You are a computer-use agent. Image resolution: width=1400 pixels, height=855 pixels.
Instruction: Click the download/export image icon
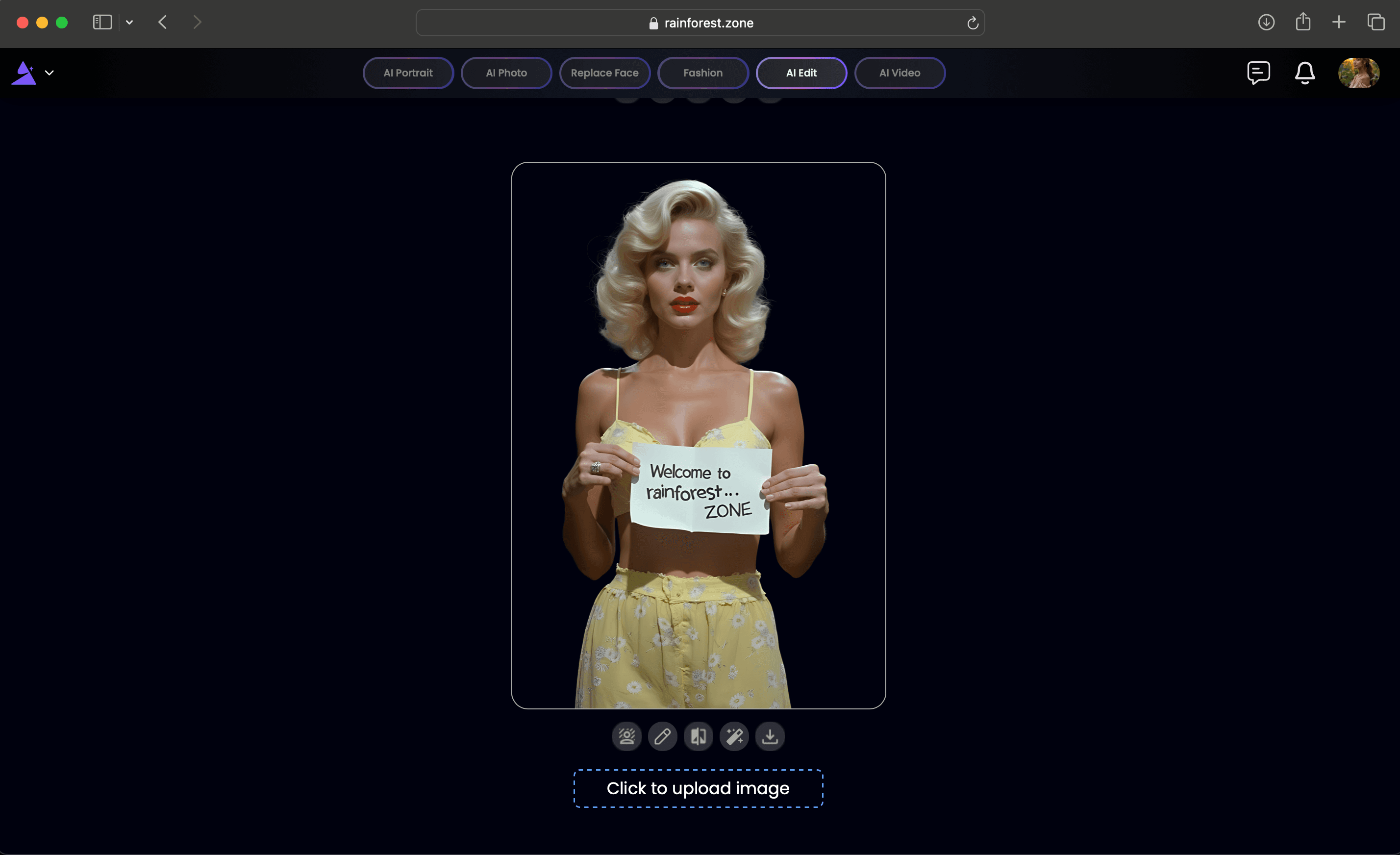pyautogui.click(x=770, y=736)
